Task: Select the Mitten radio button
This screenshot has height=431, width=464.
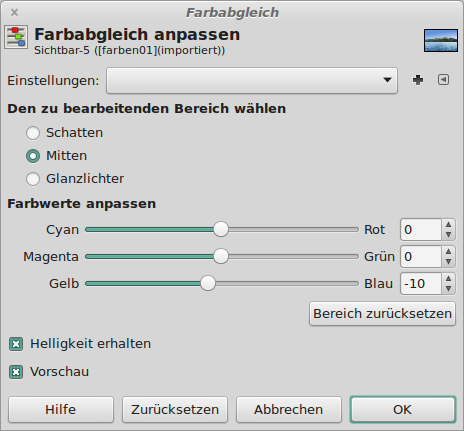Action: coord(33,156)
